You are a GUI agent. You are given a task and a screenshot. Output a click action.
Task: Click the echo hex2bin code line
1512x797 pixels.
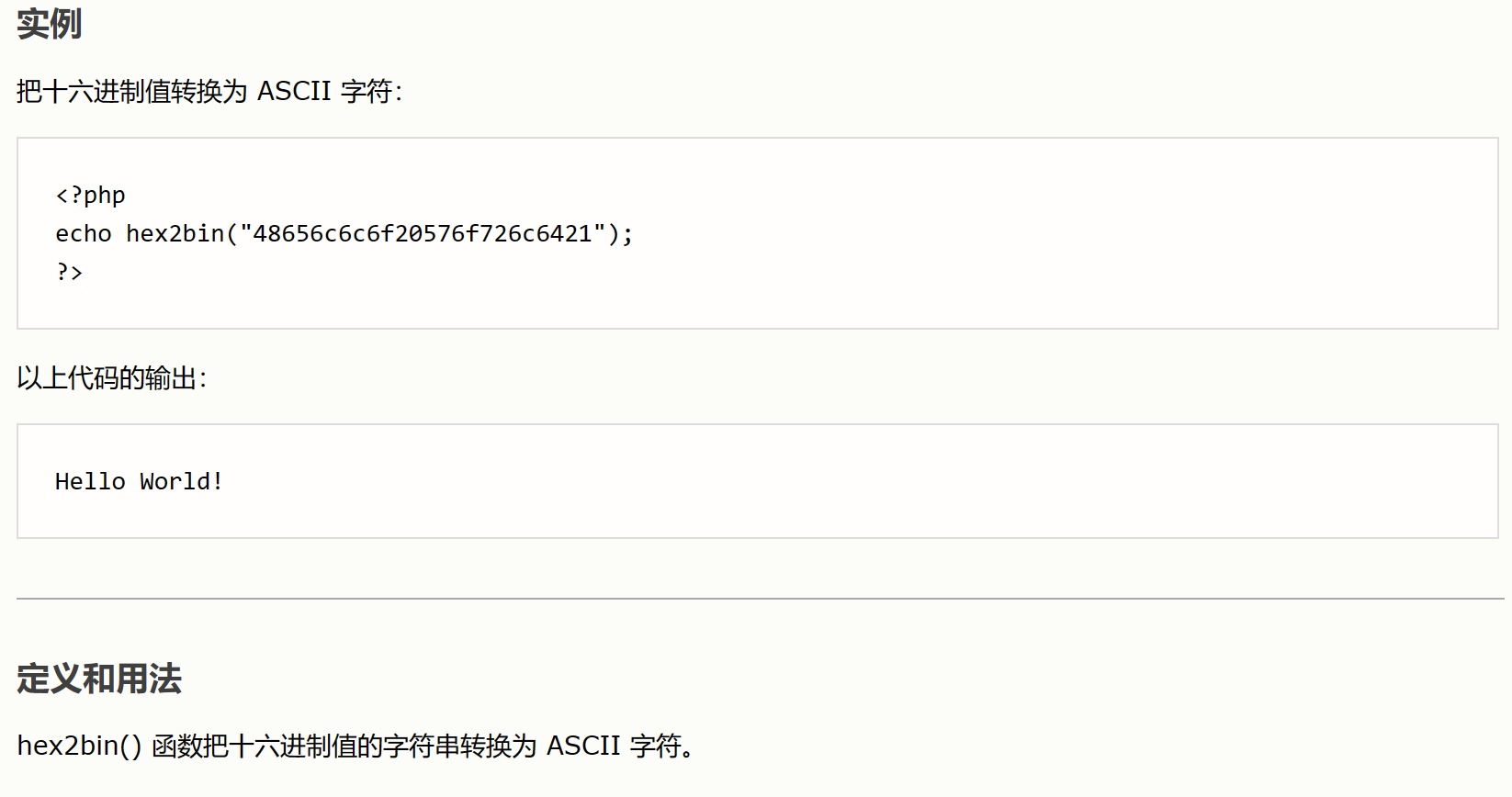pyautogui.click(x=344, y=233)
